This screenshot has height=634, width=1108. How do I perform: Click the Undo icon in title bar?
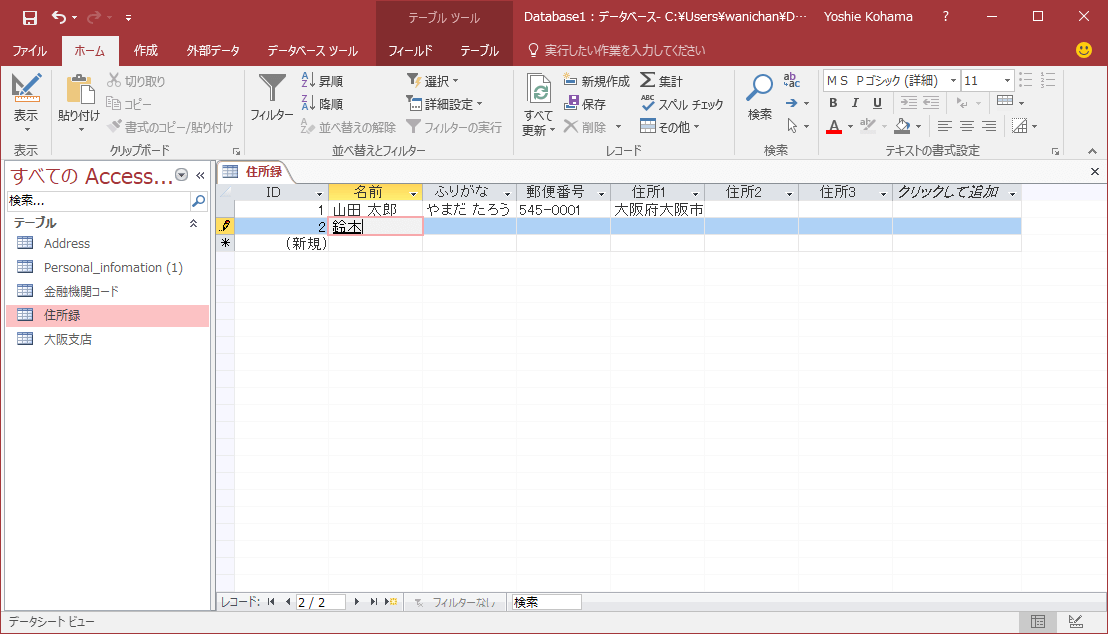click(59, 18)
